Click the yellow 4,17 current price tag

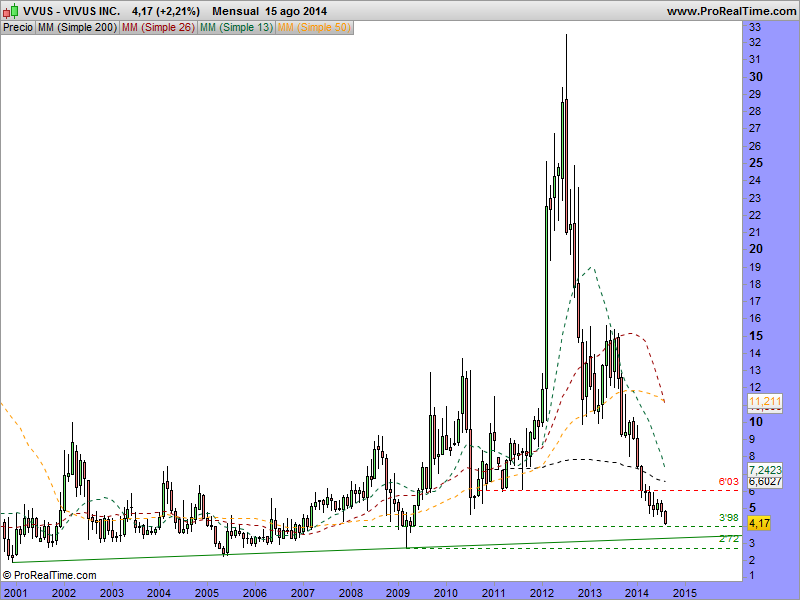tap(759, 523)
